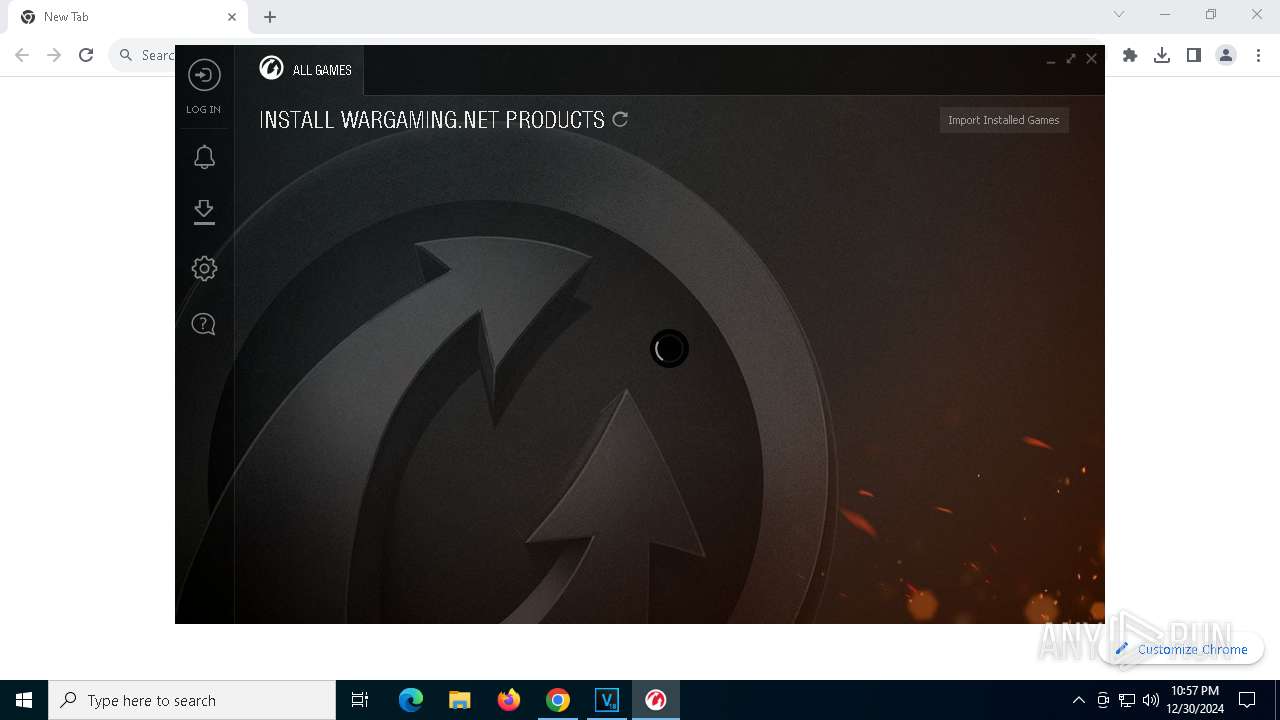The height and width of the screenshot is (720, 1280).
Task: Open volume control in tray
Action: tap(1151, 700)
